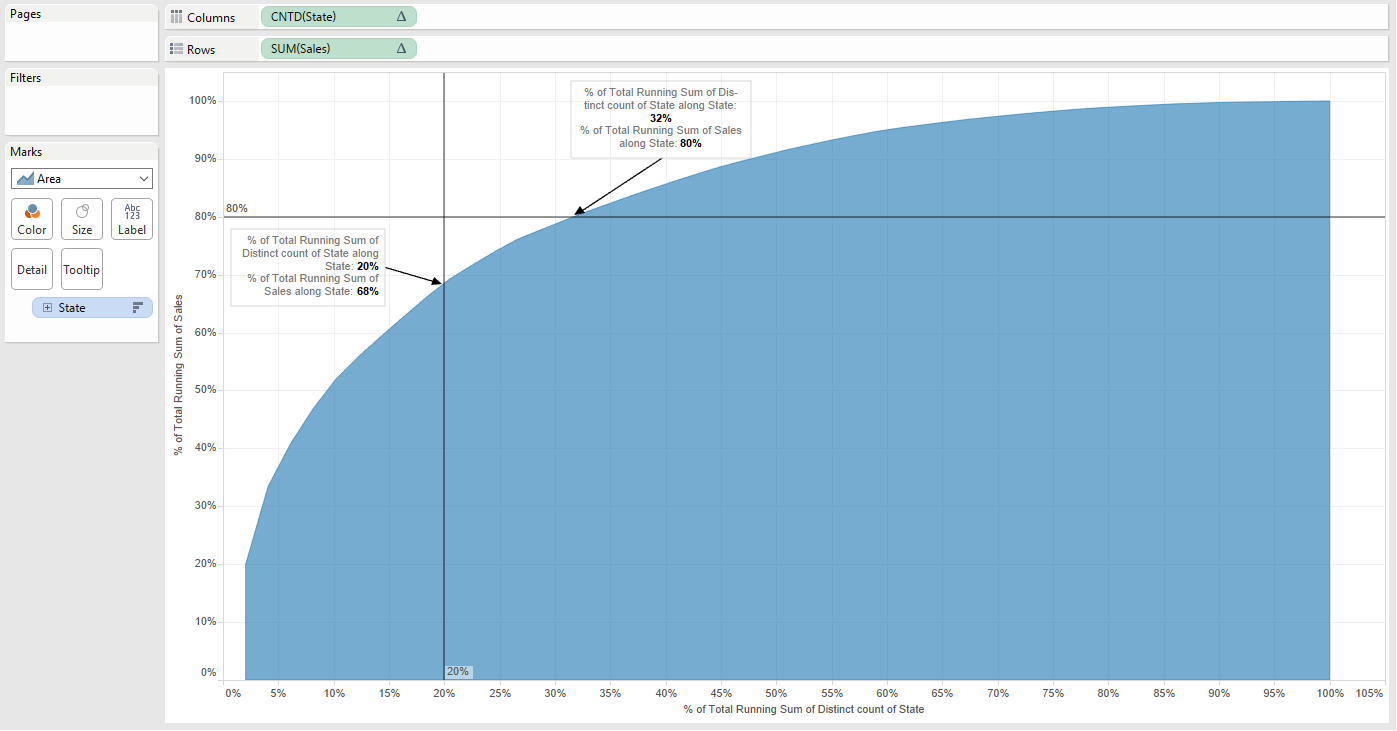This screenshot has width=1397, height=731.
Task: Click the 25% tick on the horizontal axis
Action: pyautogui.click(x=500, y=693)
